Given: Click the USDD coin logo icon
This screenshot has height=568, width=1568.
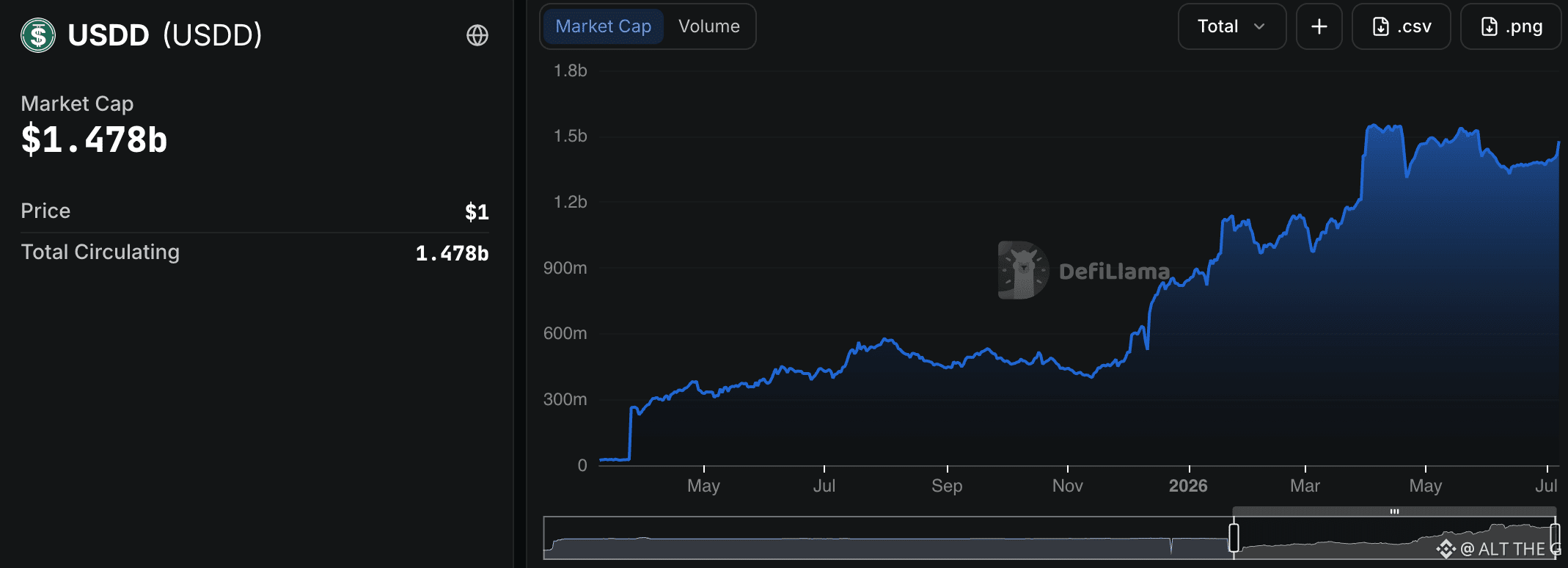Looking at the screenshot, I should pyautogui.click(x=38, y=35).
